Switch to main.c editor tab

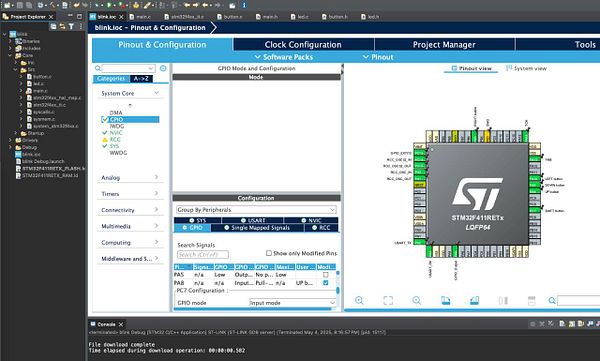click(140, 17)
